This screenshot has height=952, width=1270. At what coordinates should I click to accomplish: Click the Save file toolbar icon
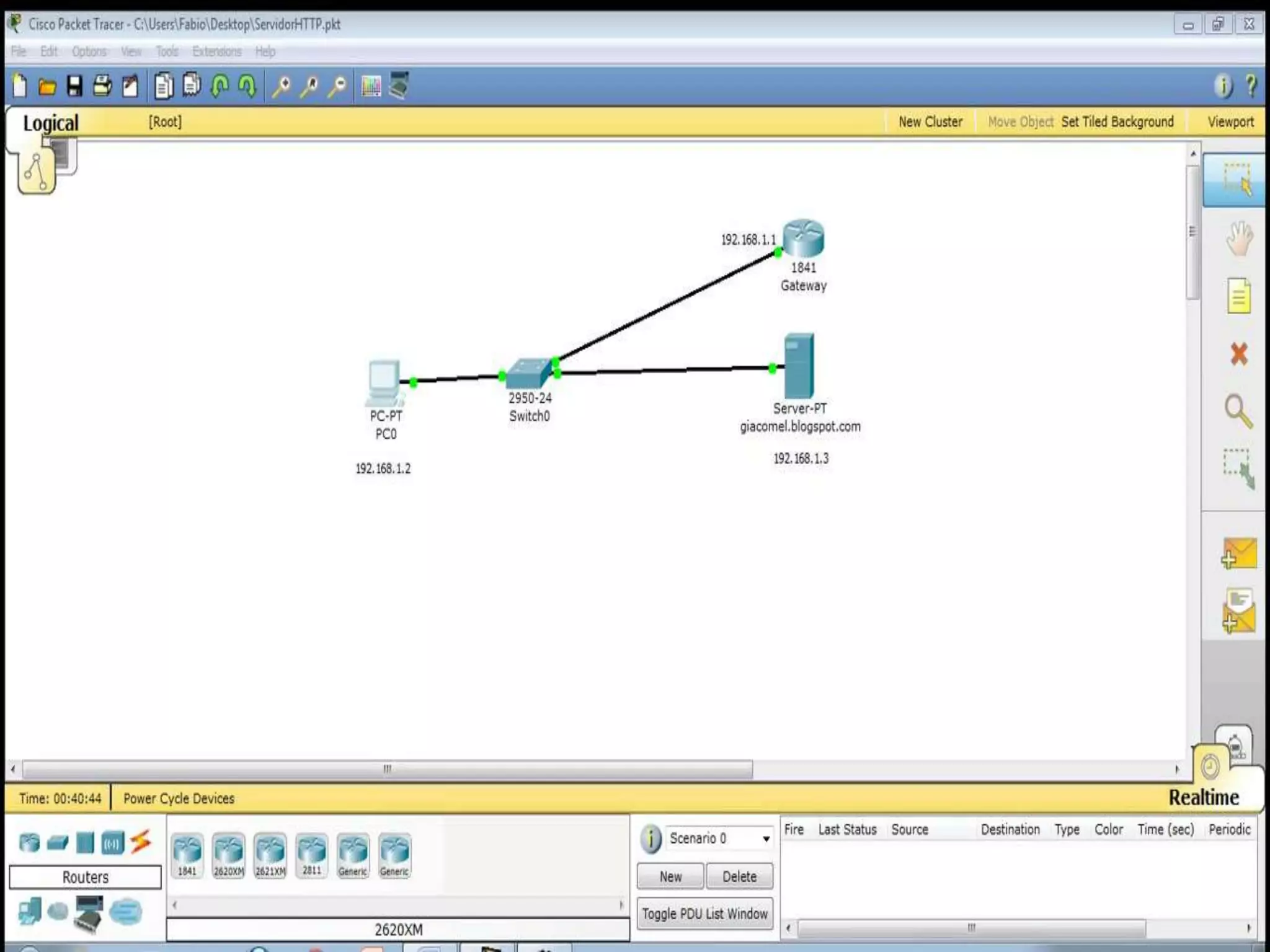point(74,86)
